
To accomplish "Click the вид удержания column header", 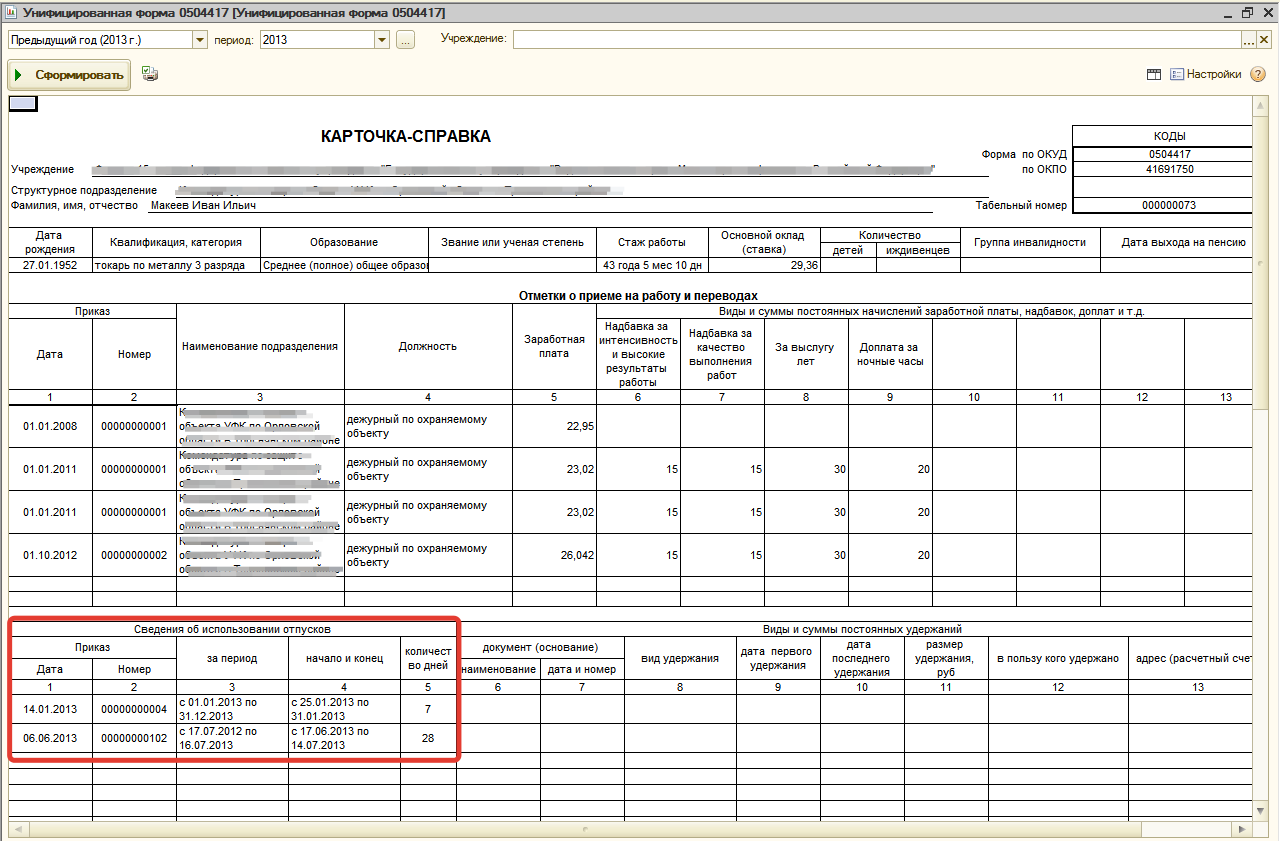I will tap(680, 658).
